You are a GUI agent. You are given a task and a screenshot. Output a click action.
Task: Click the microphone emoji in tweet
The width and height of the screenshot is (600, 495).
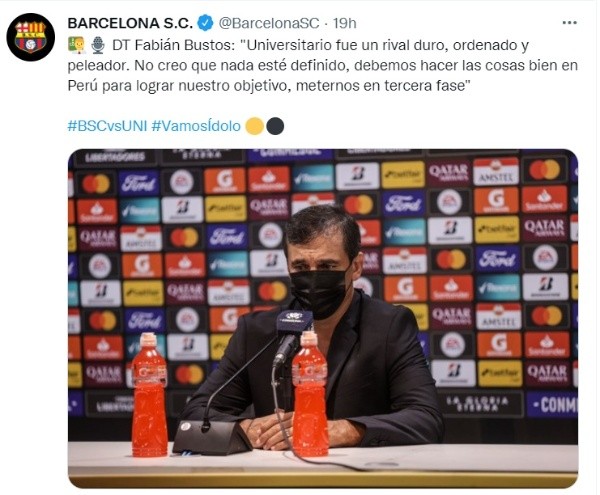pos(98,45)
